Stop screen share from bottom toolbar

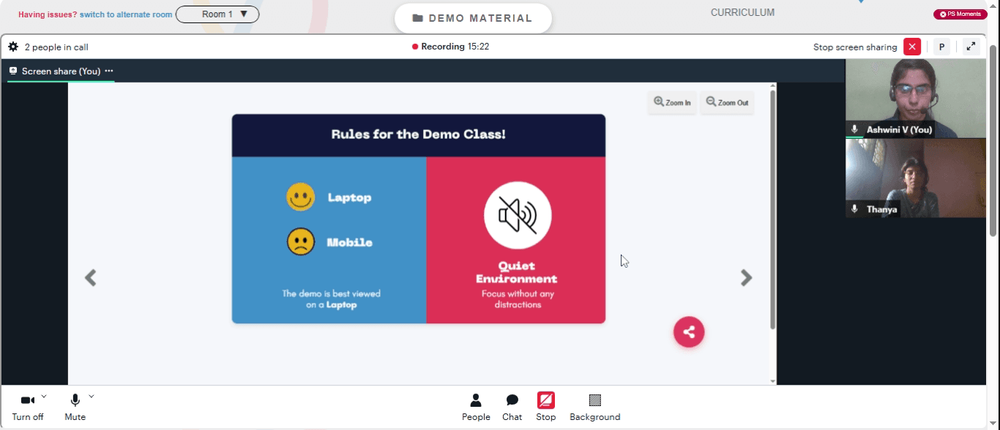pyautogui.click(x=545, y=407)
